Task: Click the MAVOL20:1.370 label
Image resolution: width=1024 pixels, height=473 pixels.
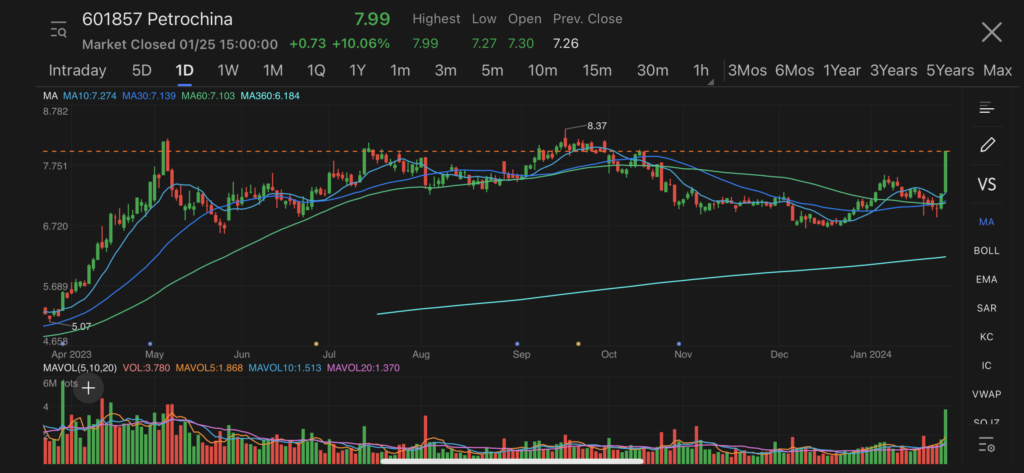Action: coord(363,368)
